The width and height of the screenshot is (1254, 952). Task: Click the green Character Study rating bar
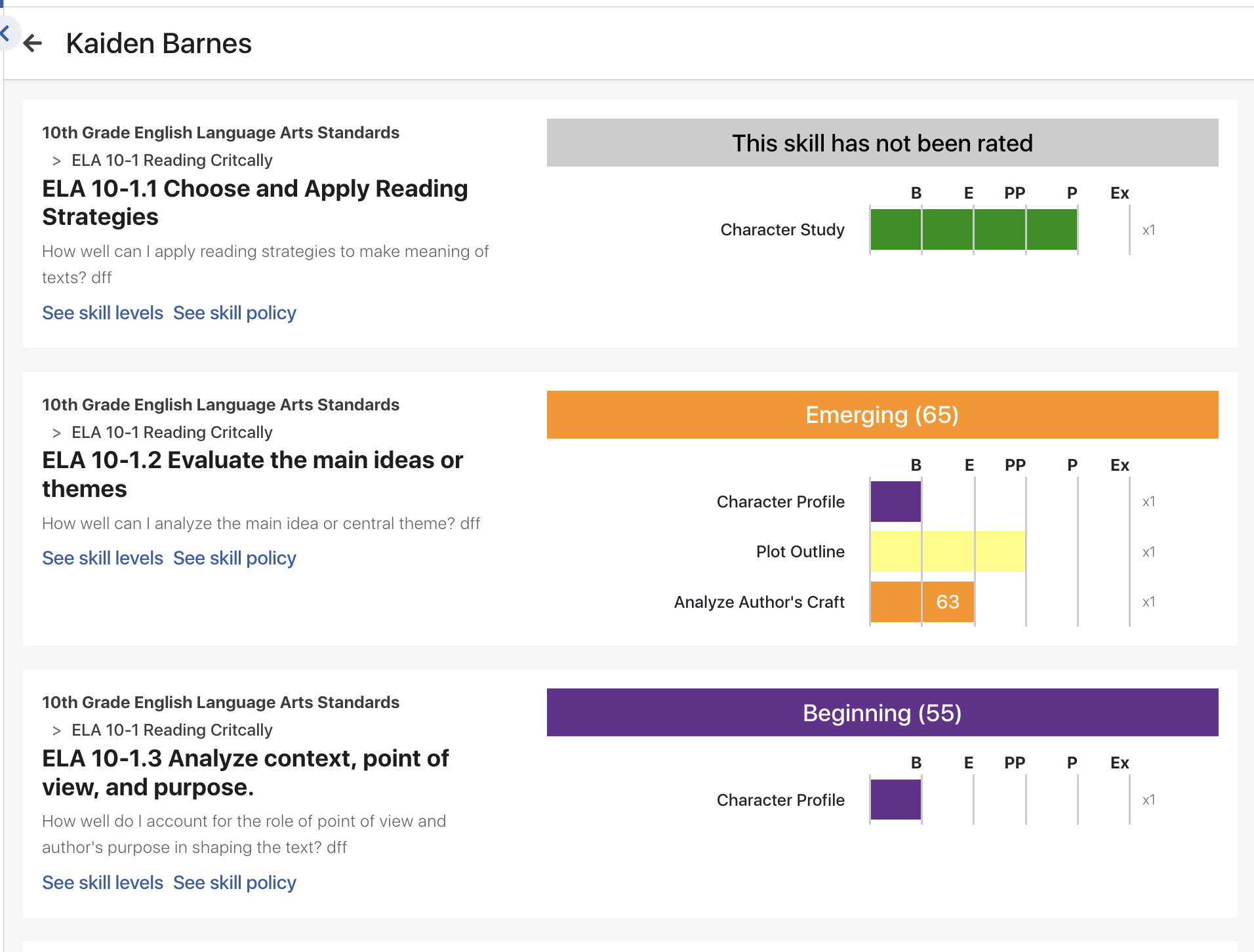pyautogui.click(x=973, y=229)
